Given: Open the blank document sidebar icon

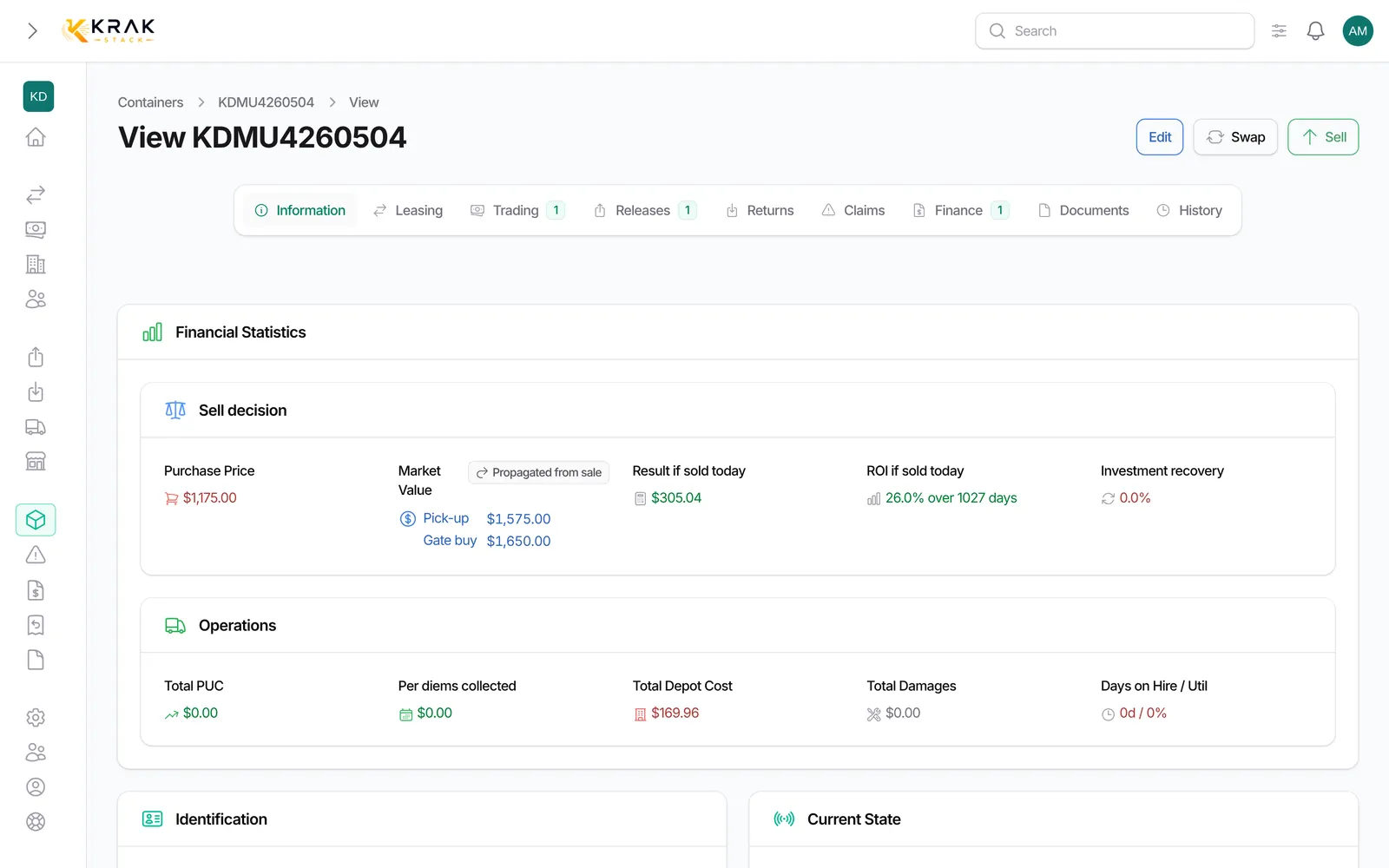Looking at the screenshot, I should tap(36, 660).
